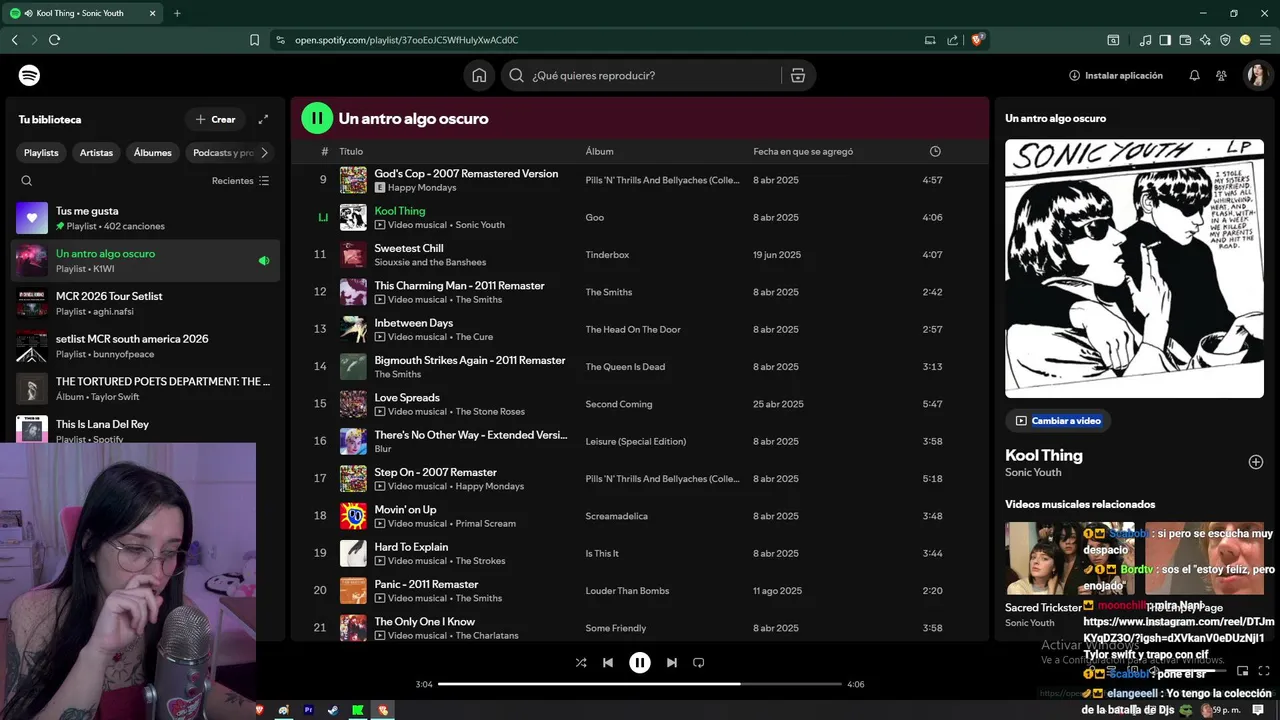Open the Browse icon in search bar
This screenshot has height=720, width=1280.
(797, 75)
